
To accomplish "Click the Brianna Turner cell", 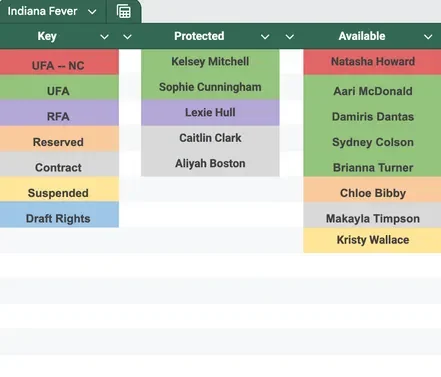I will (372, 164).
